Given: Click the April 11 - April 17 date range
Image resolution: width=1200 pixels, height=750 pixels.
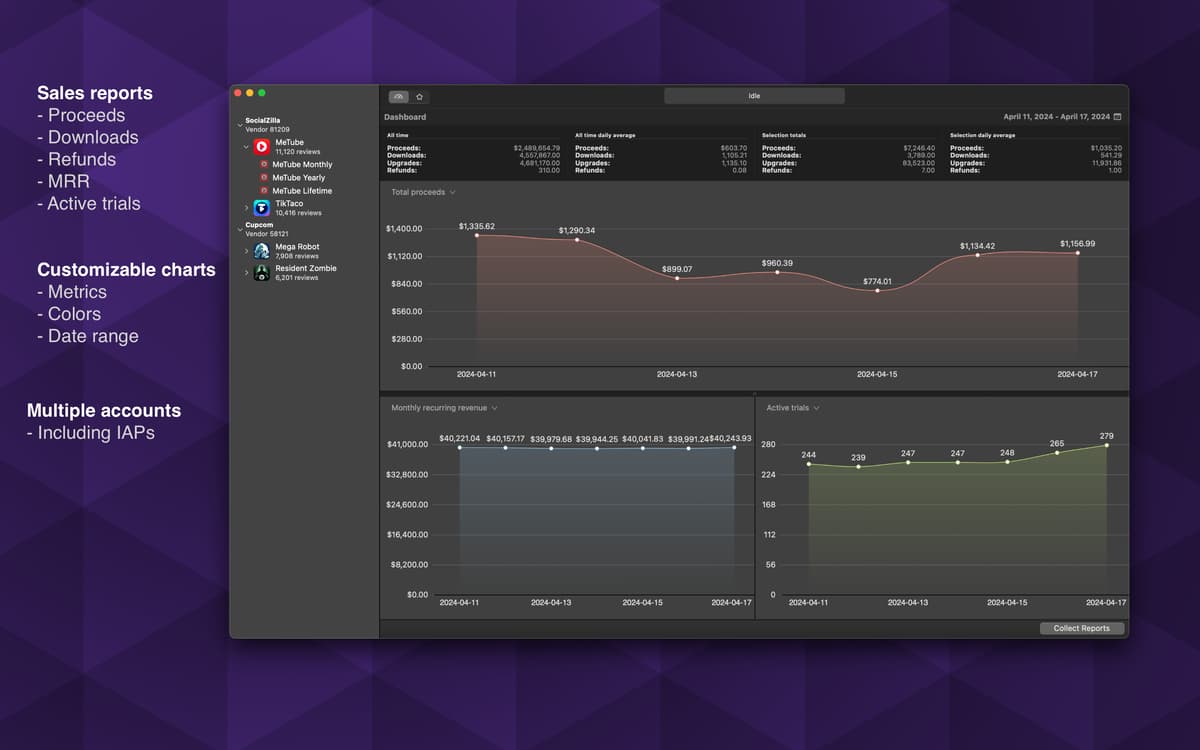Looking at the screenshot, I should [1056, 117].
